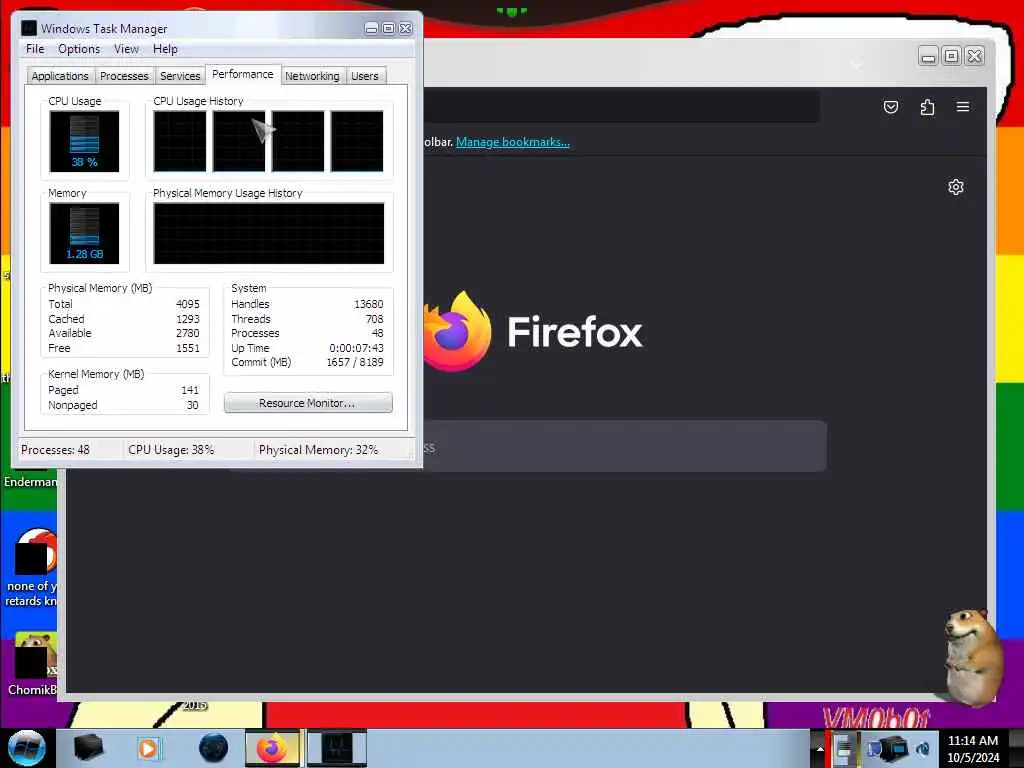Open the Firefox hamburger application menu

tap(963, 107)
